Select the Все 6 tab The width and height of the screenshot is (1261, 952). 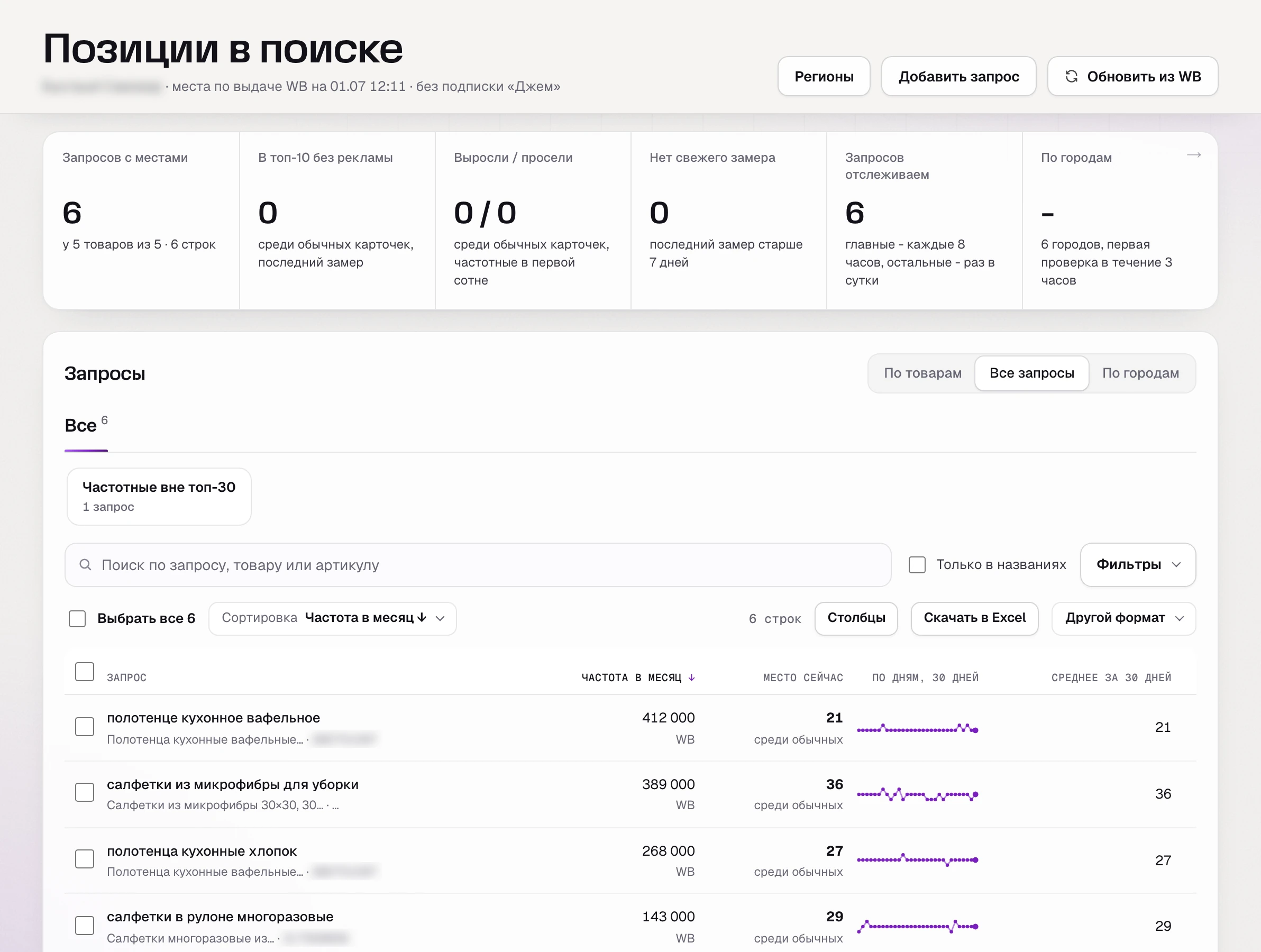(86, 425)
